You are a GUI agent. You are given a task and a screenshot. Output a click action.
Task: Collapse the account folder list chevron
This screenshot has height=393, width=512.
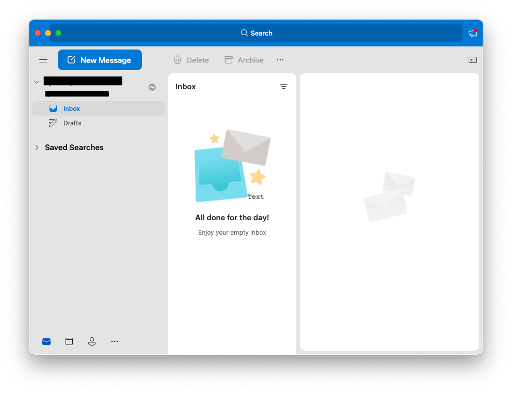click(37, 82)
